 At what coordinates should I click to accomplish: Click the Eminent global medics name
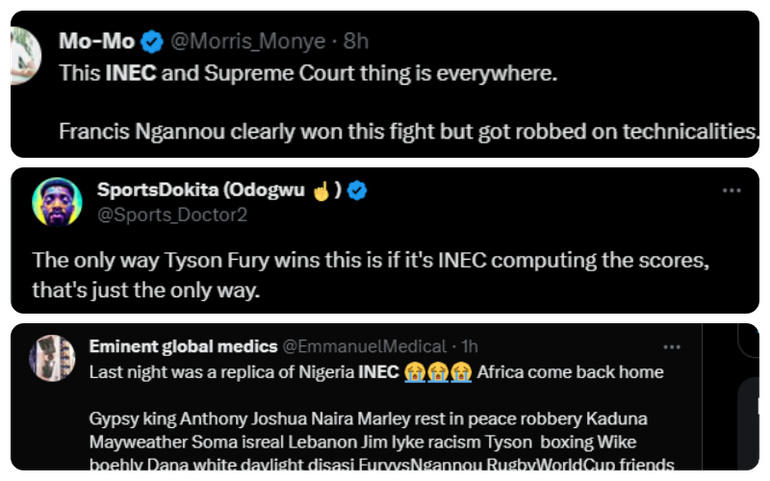click(x=183, y=346)
